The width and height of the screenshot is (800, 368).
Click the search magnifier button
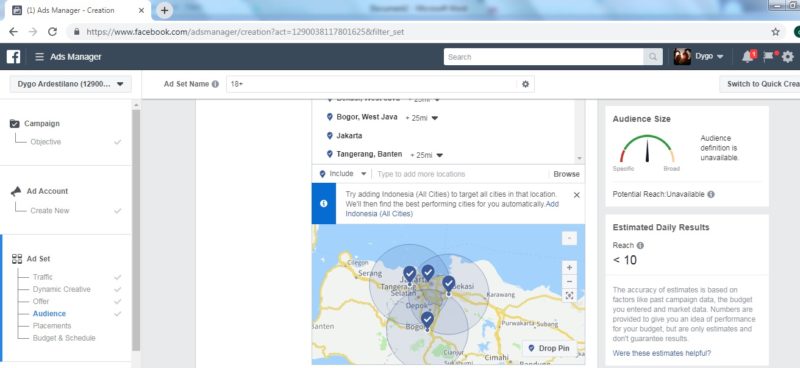(x=653, y=57)
